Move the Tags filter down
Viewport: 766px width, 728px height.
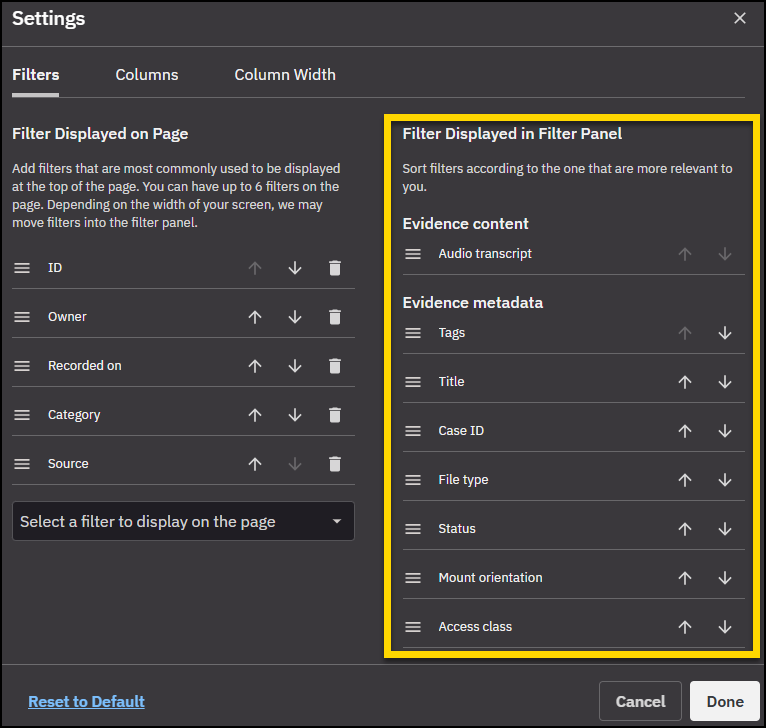725,333
